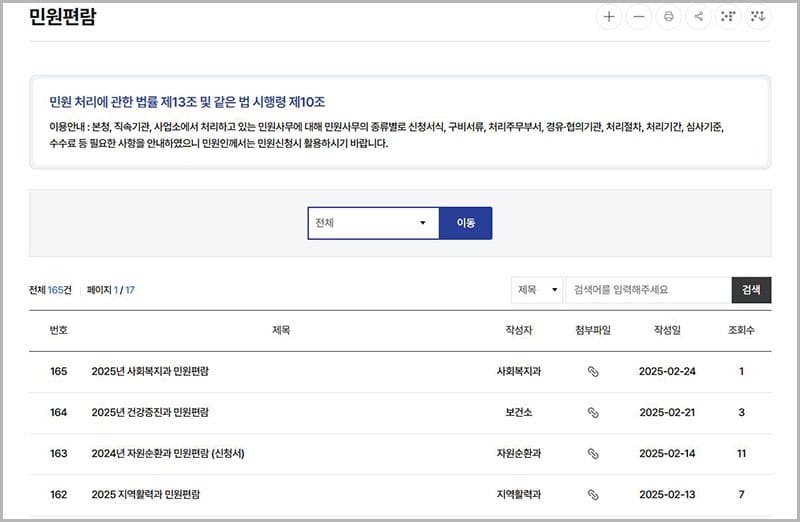The width and height of the screenshot is (800, 522).
Task: Click the 조회수 column header
Action: click(x=742, y=330)
